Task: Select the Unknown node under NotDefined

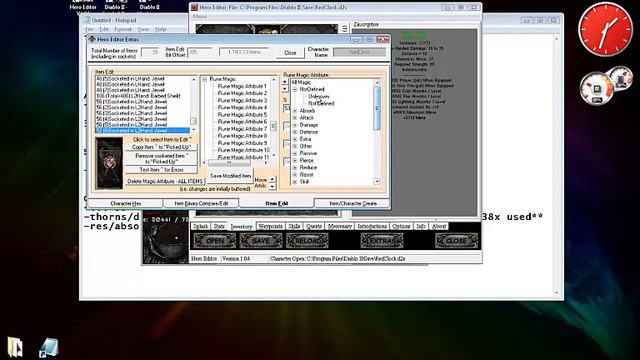Action: pos(318,96)
